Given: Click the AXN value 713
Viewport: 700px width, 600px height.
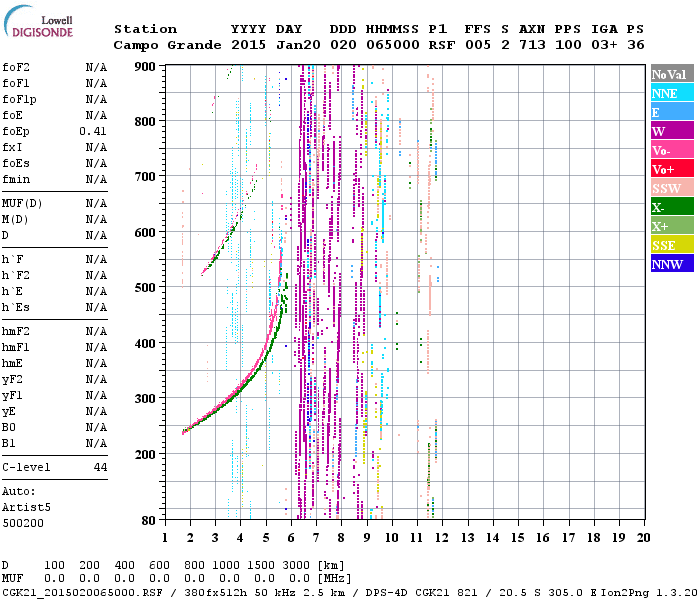Looking at the screenshot, I should pyautogui.click(x=532, y=45).
